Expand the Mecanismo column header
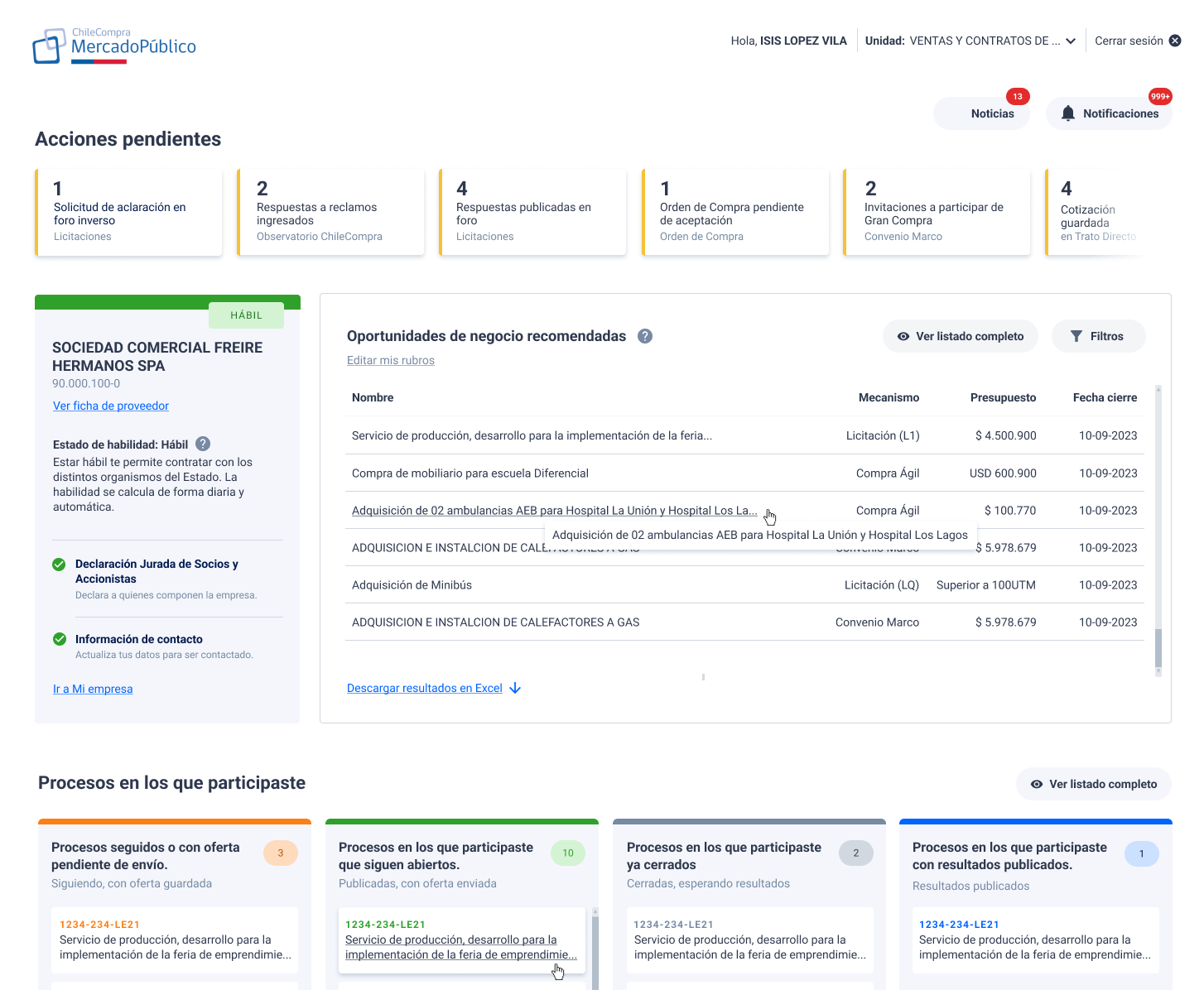 point(889,397)
